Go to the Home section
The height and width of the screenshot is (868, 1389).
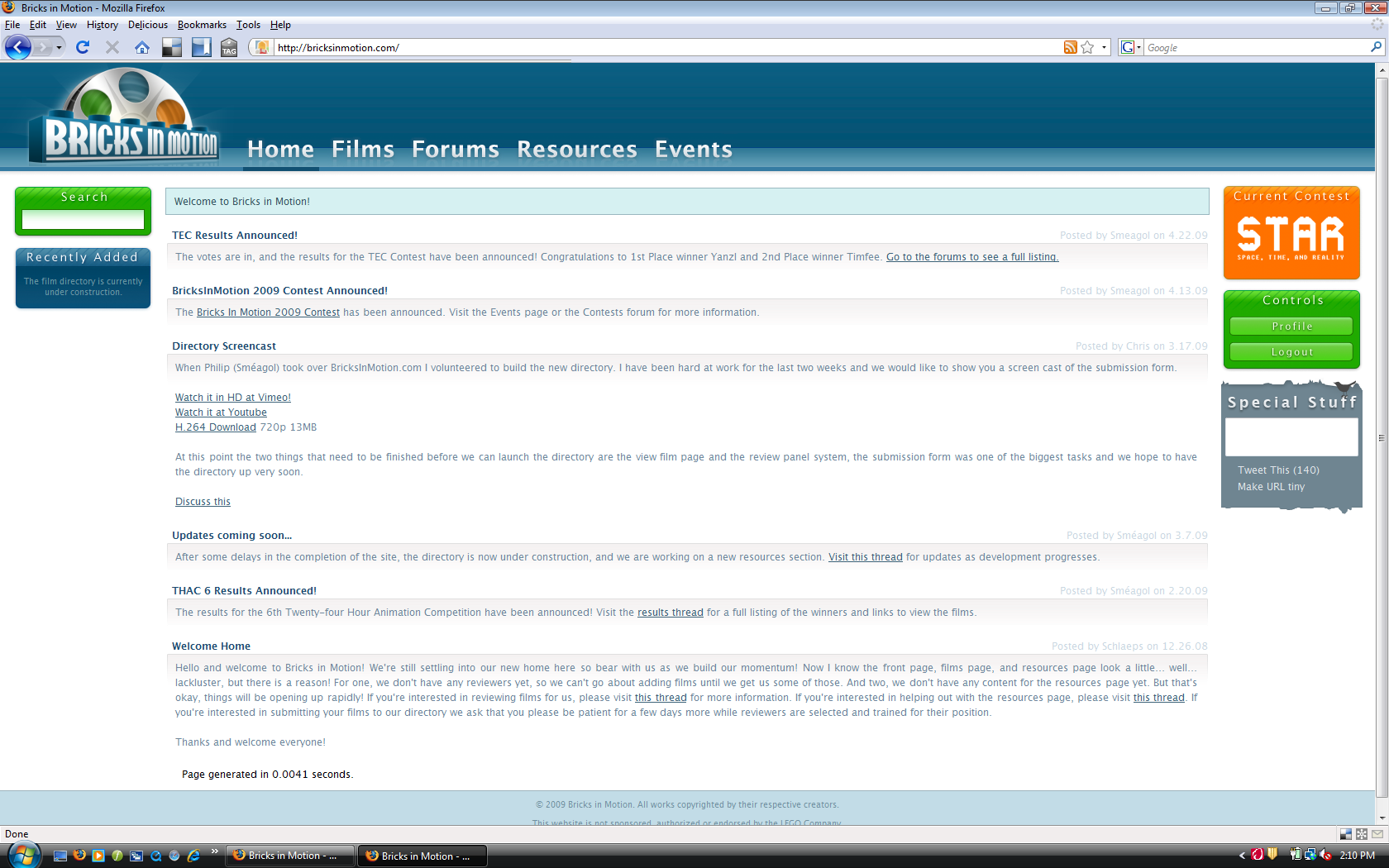pyautogui.click(x=281, y=150)
